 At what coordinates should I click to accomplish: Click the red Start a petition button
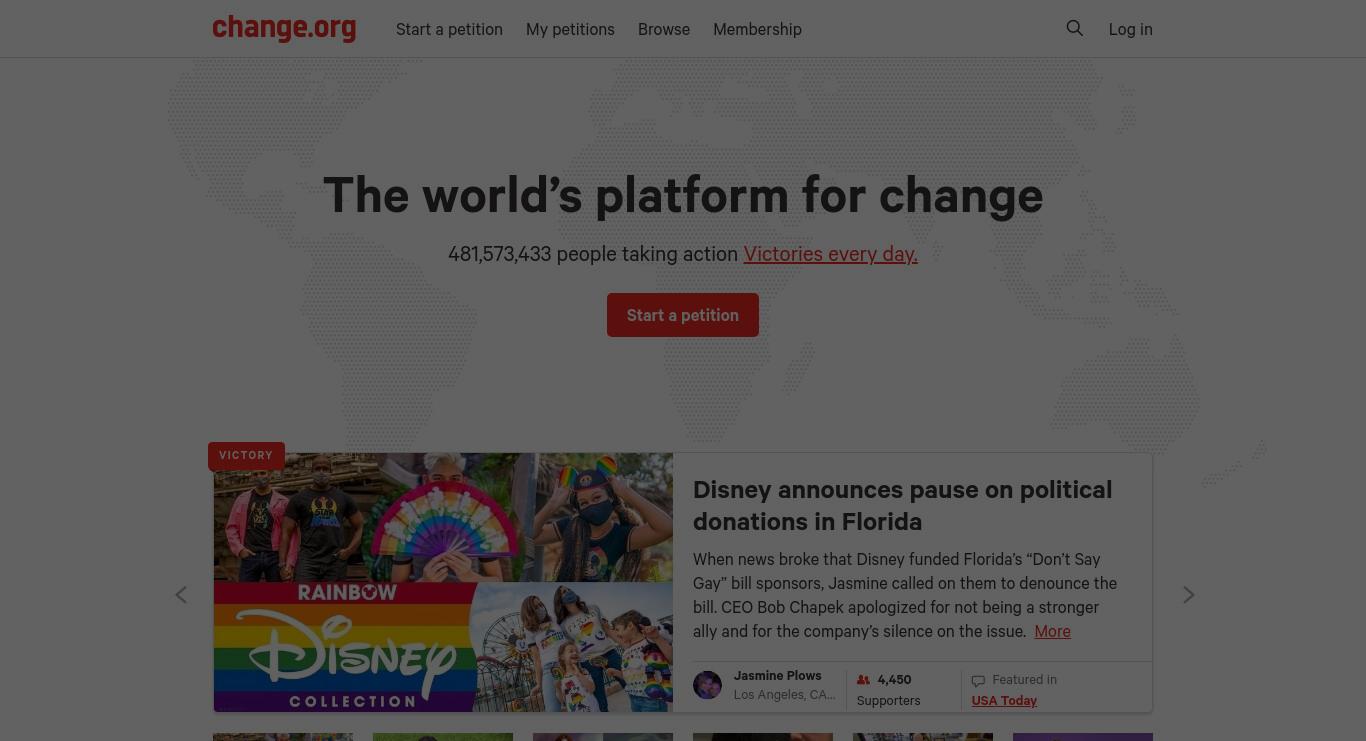tap(683, 315)
